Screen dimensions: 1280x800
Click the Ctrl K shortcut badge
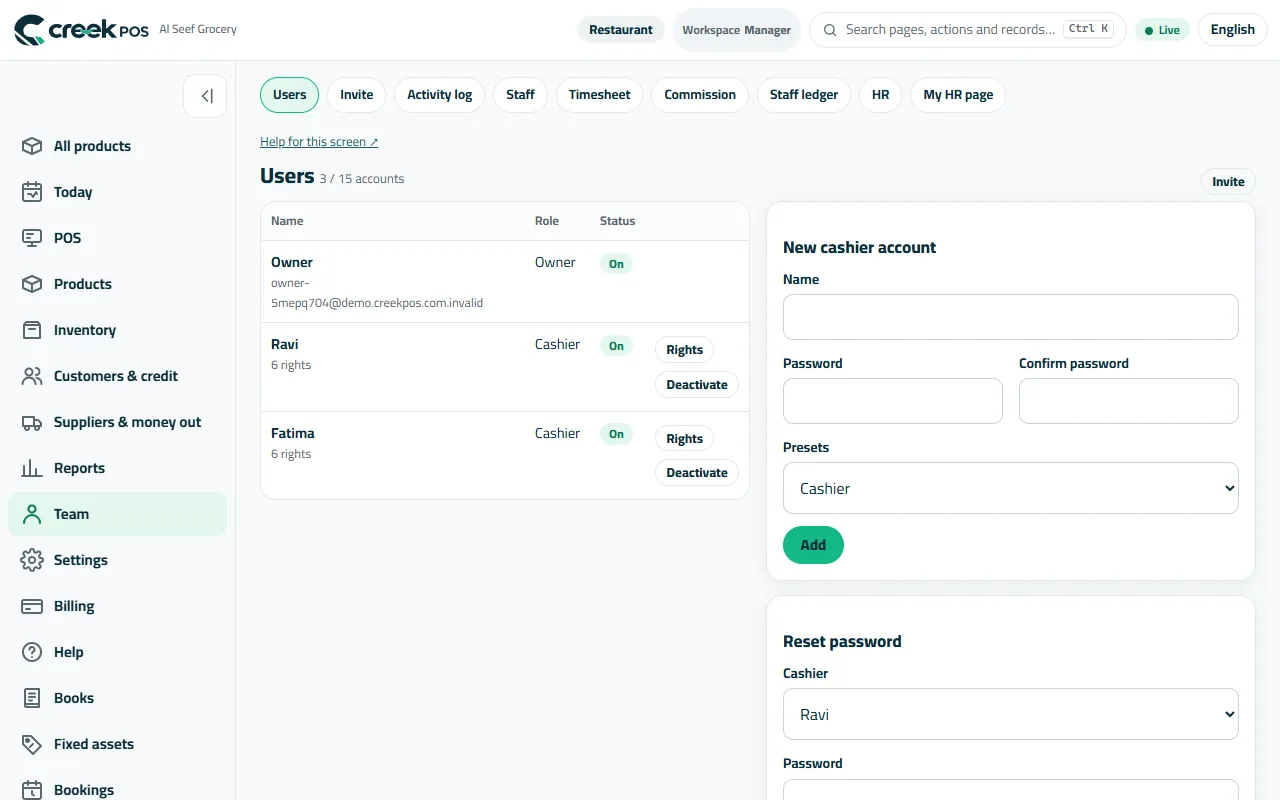click(x=1089, y=29)
